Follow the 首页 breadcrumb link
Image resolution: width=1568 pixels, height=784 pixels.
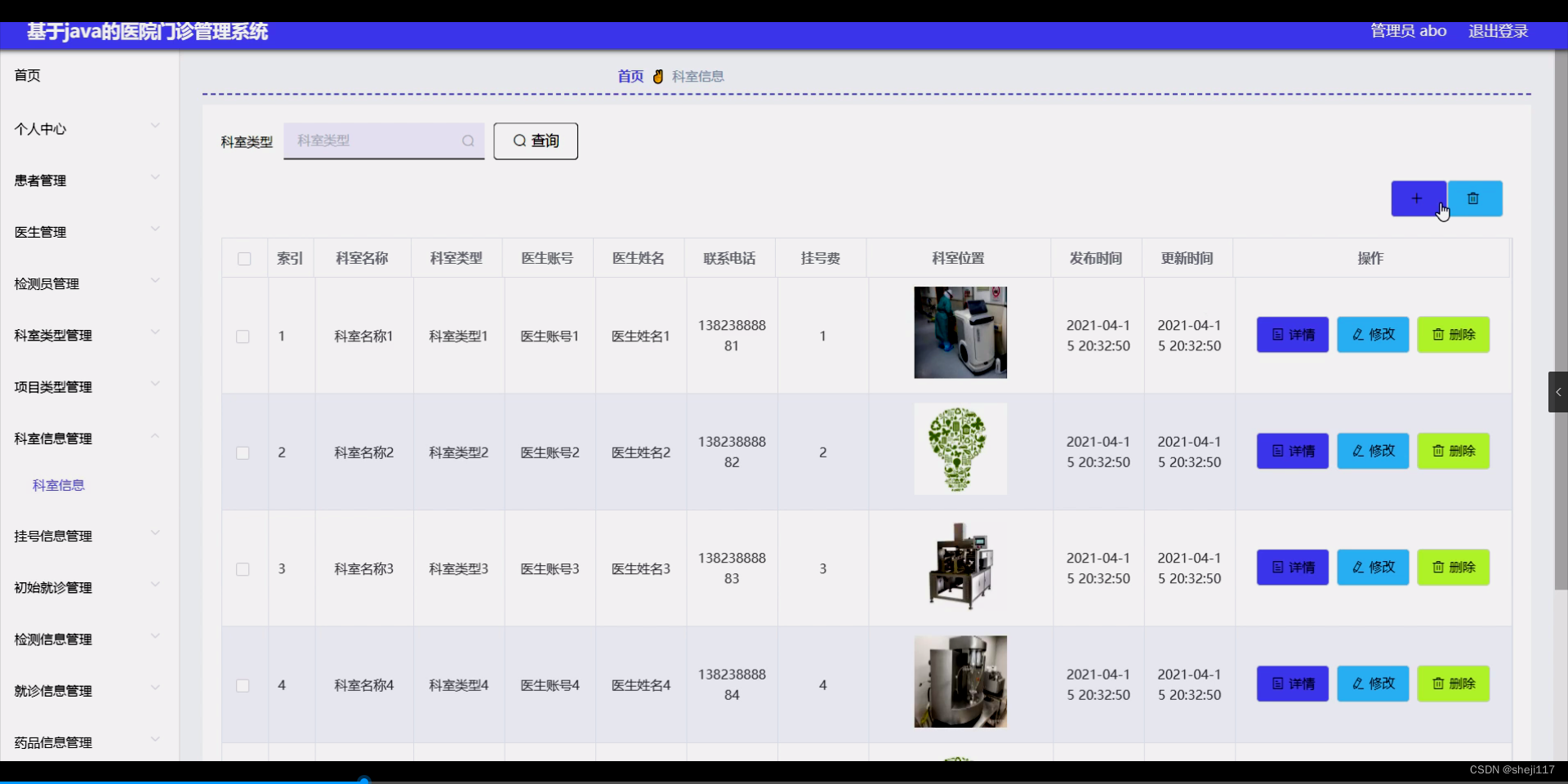[x=629, y=76]
